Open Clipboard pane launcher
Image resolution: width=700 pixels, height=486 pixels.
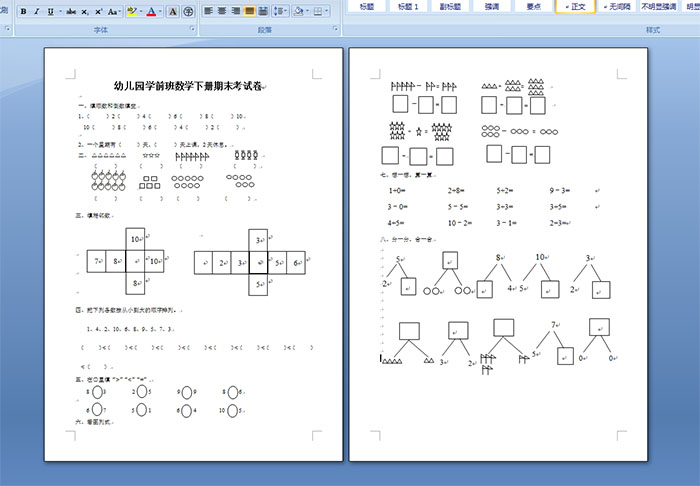point(8,29)
